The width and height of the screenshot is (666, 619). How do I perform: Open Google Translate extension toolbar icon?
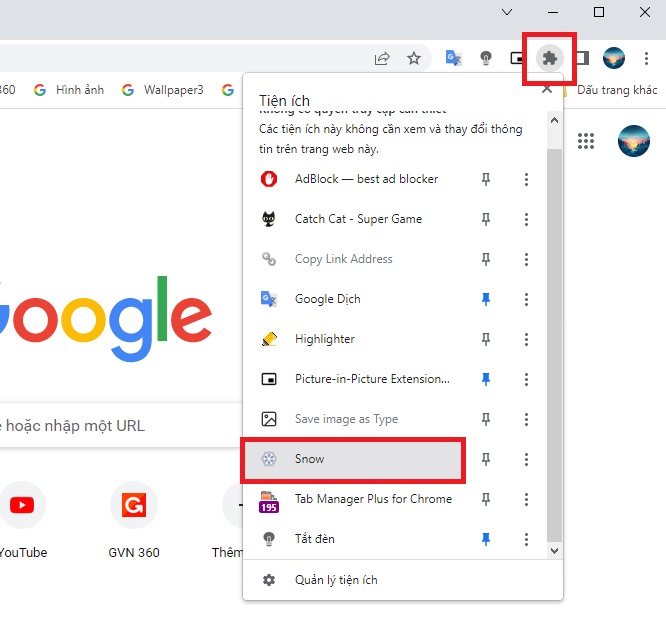click(453, 58)
